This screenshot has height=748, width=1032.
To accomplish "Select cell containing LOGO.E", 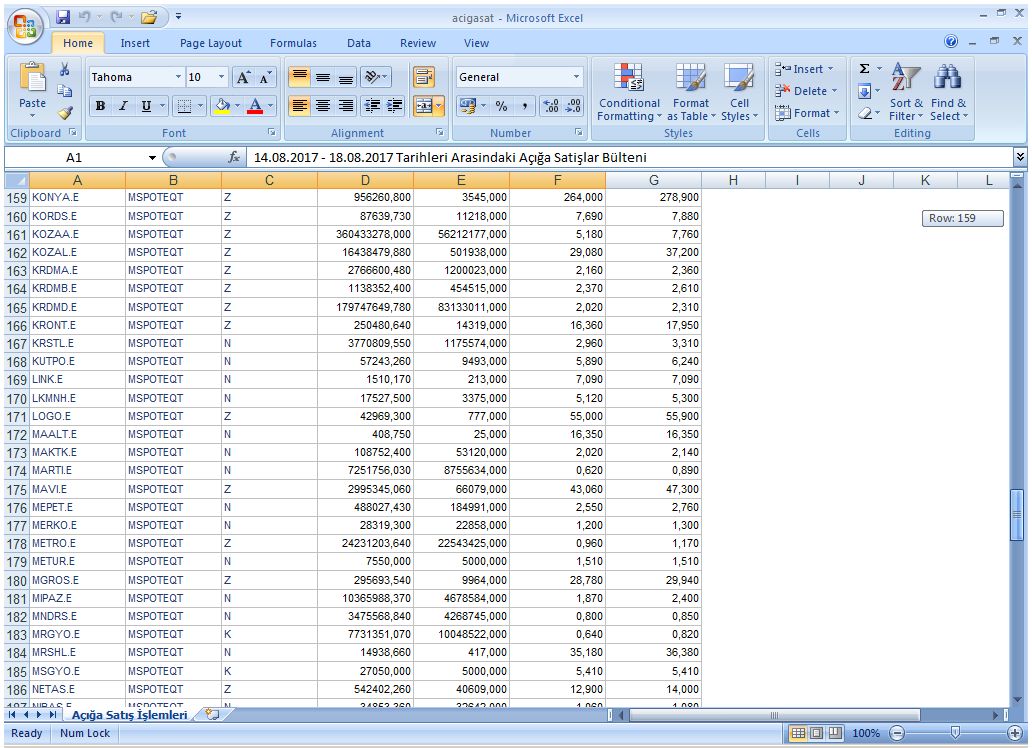I will [x=77, y=416].
